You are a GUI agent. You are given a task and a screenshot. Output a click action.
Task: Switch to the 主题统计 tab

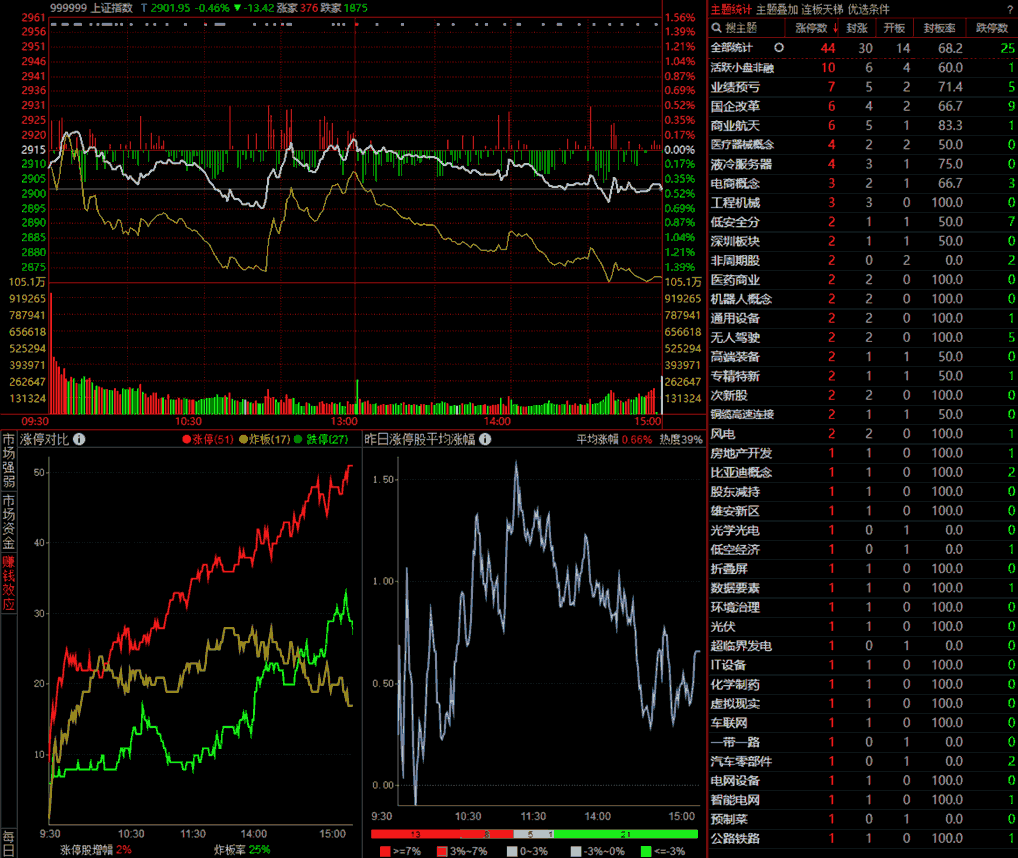click(731, 9)
